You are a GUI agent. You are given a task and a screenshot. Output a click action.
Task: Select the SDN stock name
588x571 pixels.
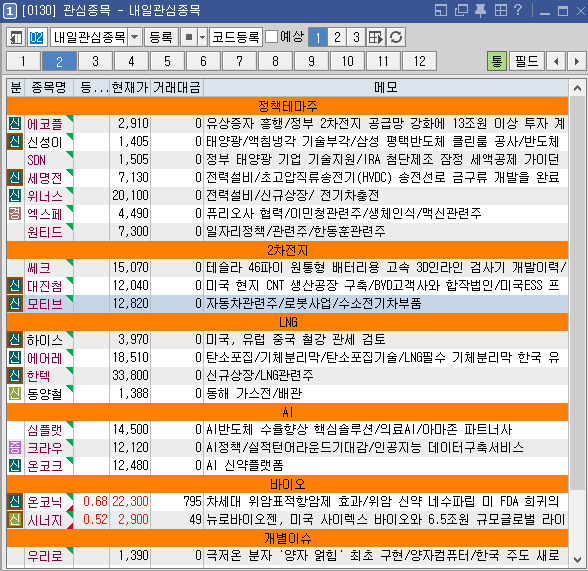36,160
